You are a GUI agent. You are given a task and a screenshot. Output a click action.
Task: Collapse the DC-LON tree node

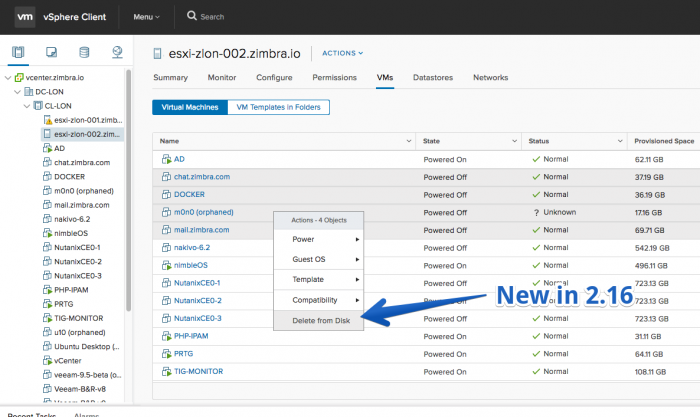pos(17,92)
